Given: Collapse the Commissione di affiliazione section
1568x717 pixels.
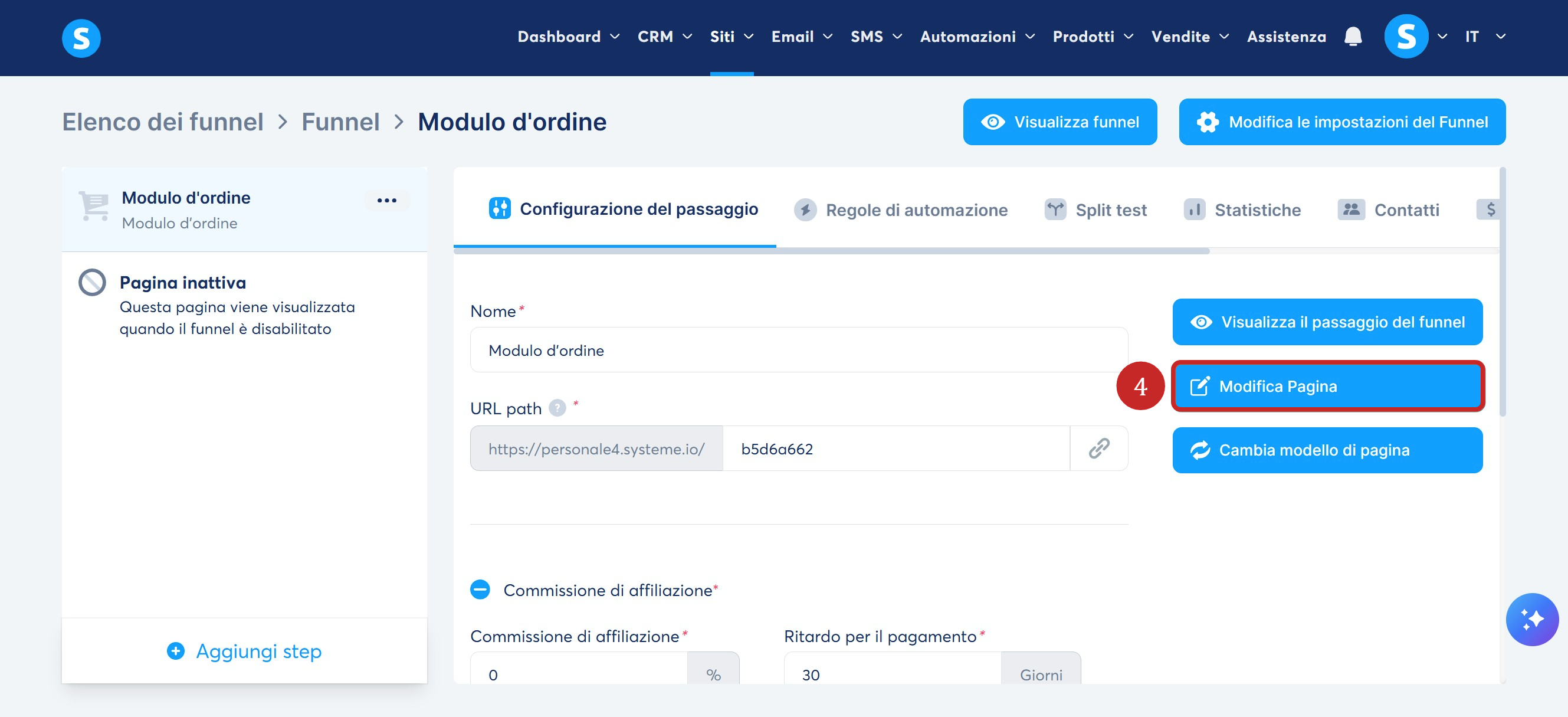Looking at the screenshot, I should coord(480,590).
